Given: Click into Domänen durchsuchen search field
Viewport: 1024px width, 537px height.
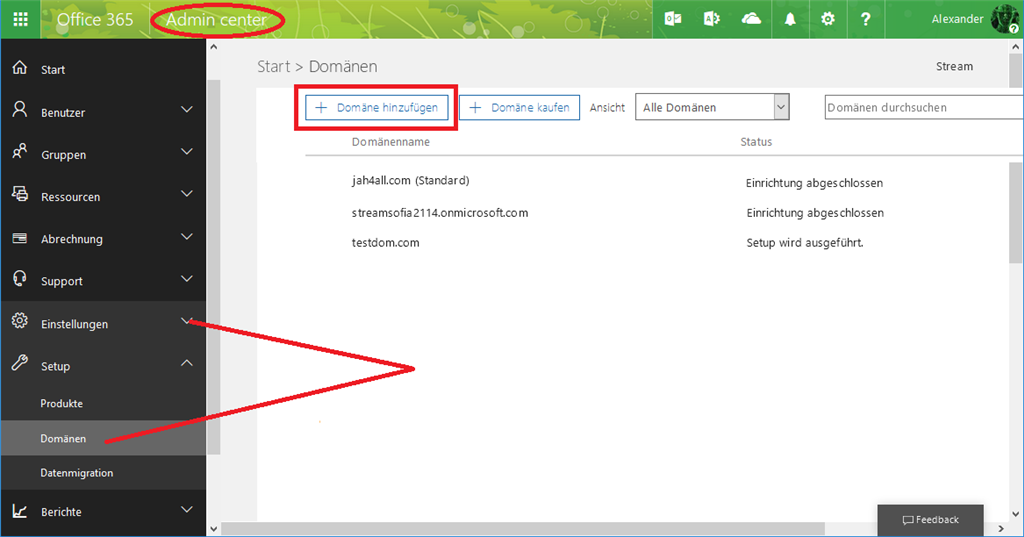Looking at the screenshot, I should [x=923, y=107].
